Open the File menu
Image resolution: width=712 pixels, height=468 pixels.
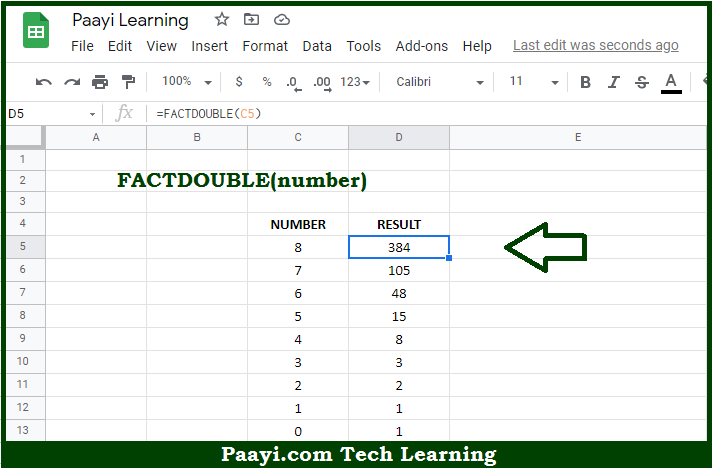click(x=82, y=46)
